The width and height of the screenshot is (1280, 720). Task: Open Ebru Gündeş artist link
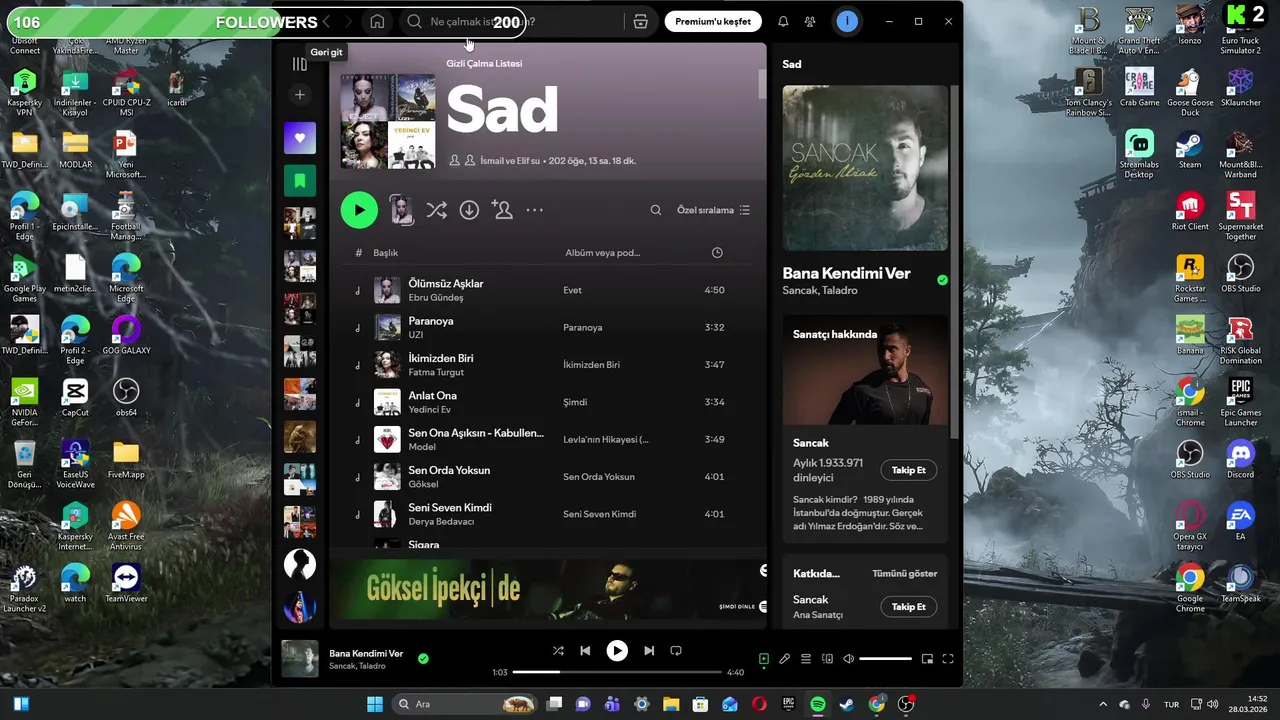(x=436, y=298)
